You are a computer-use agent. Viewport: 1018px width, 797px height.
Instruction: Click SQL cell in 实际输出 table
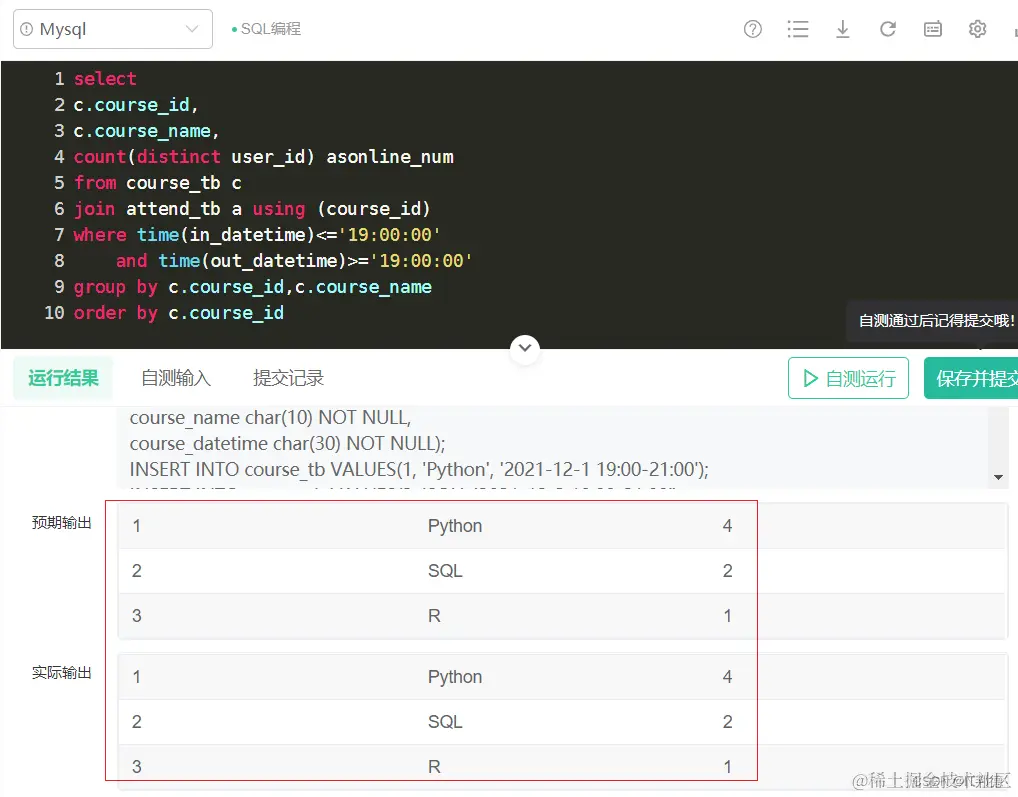click(x=445, y=722)
